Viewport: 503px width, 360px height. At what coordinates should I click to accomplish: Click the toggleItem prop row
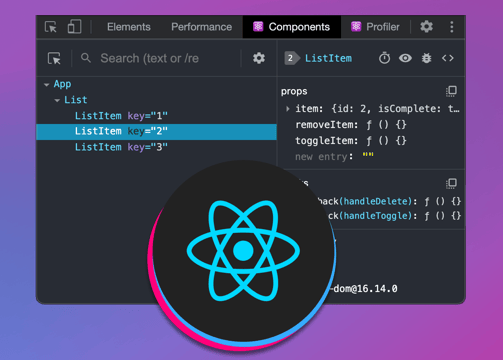coord(351,141)
